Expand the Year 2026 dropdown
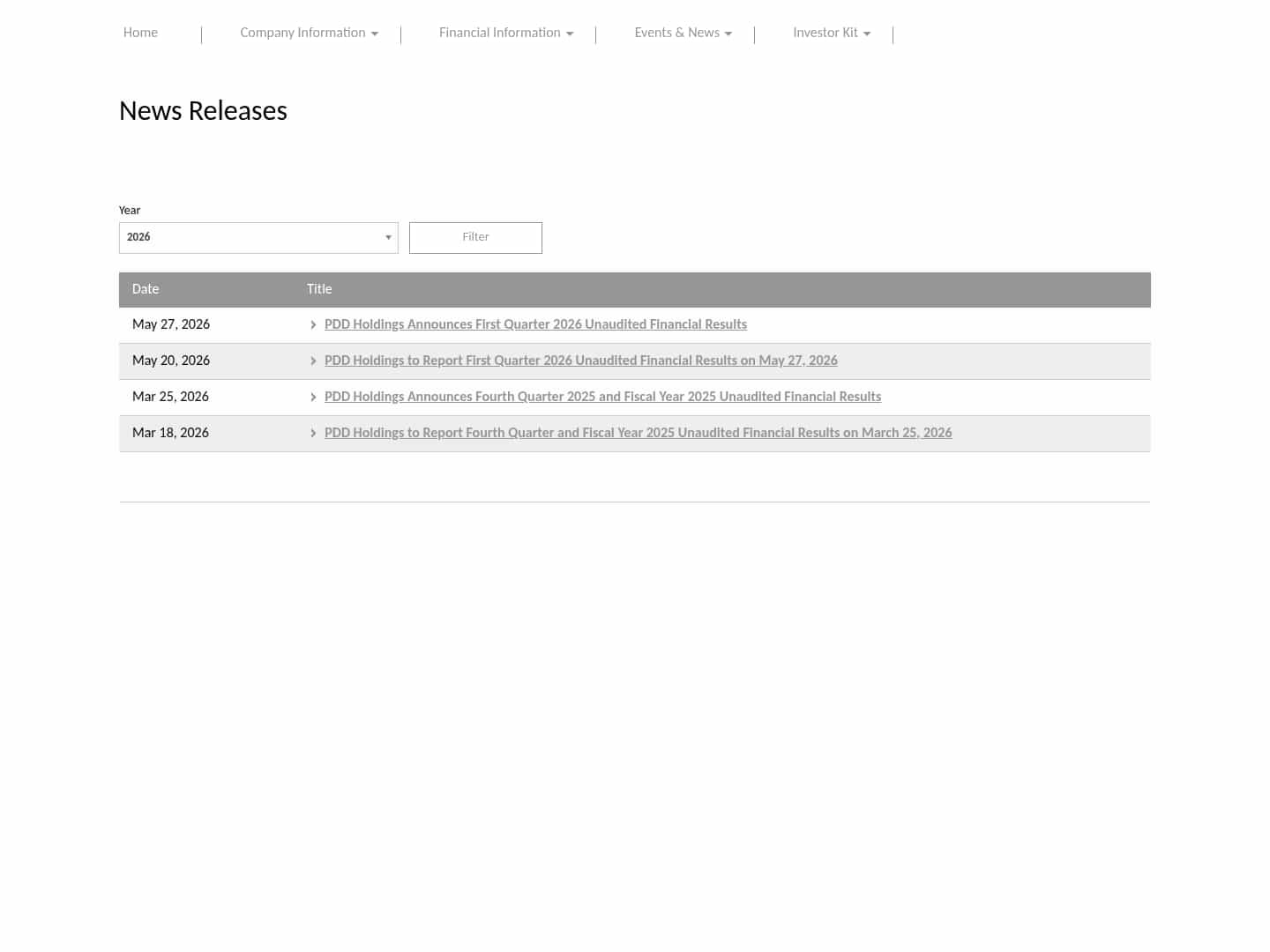The height and width of the screenshot is (952, 1270). coord(258,238)
